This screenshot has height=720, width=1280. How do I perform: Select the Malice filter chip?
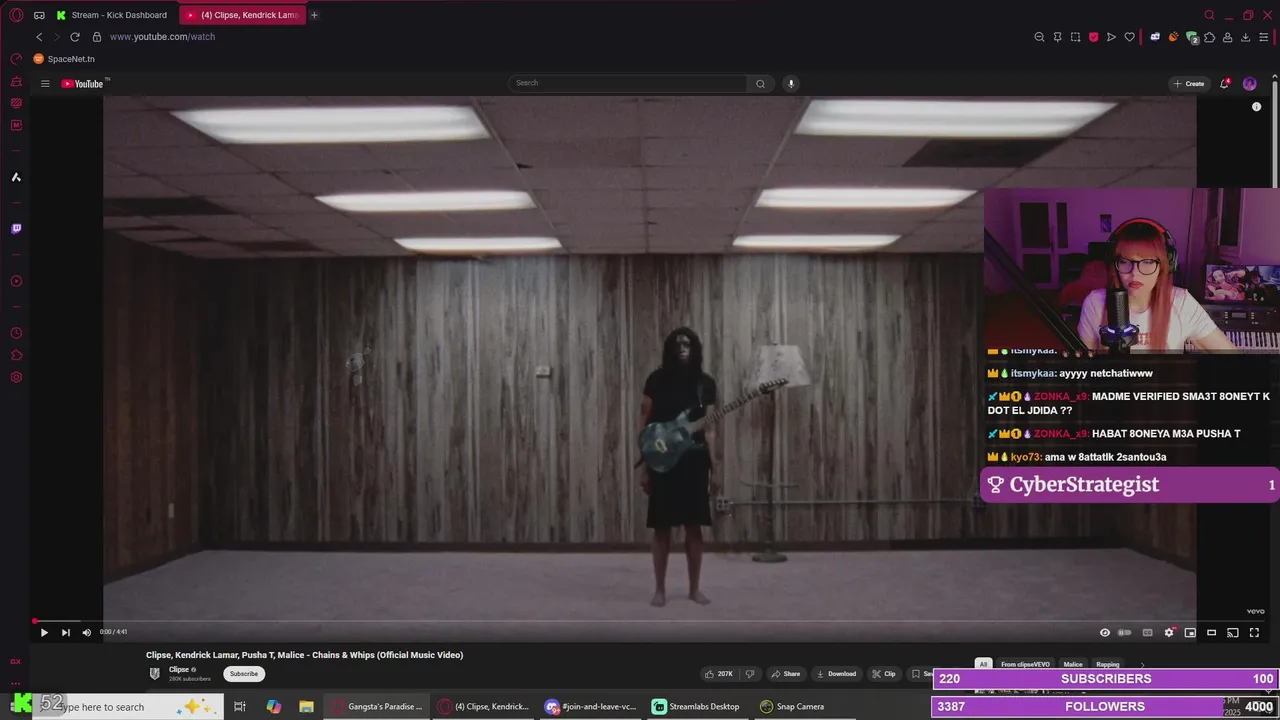point(1073,664)
